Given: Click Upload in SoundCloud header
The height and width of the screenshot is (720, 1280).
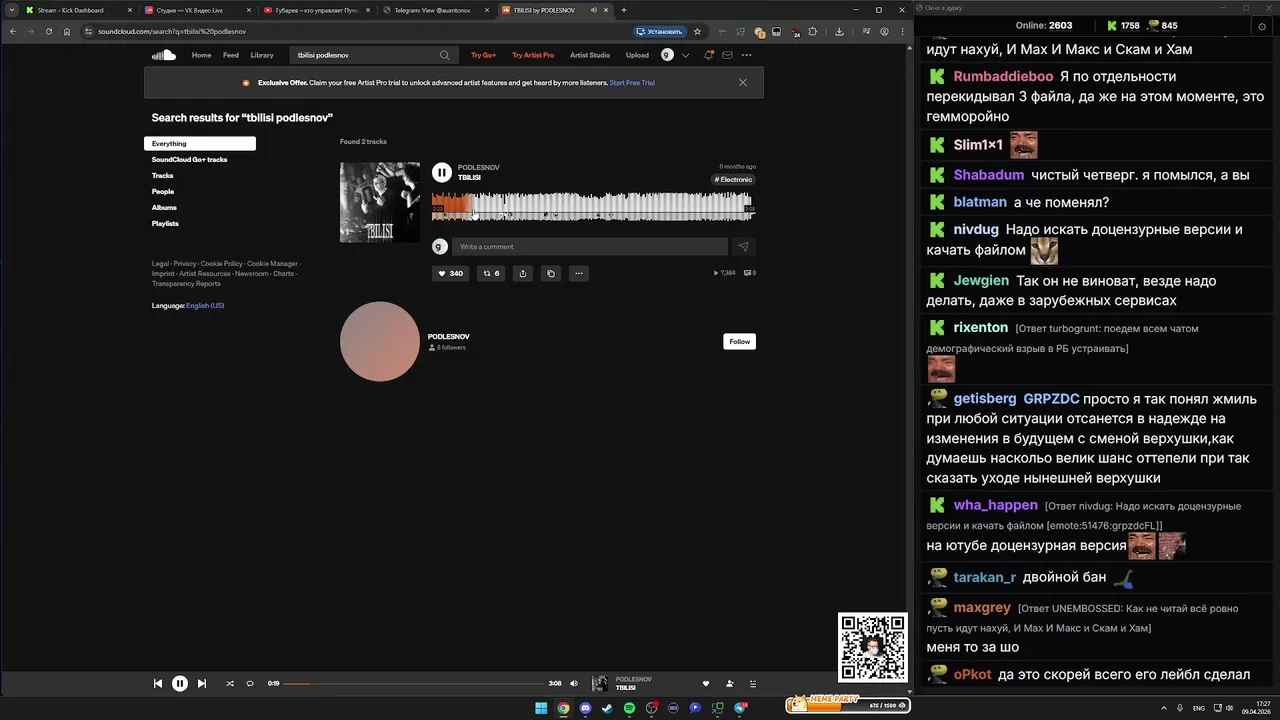Looking at the screenshot, I should click(x=637, y=55).
